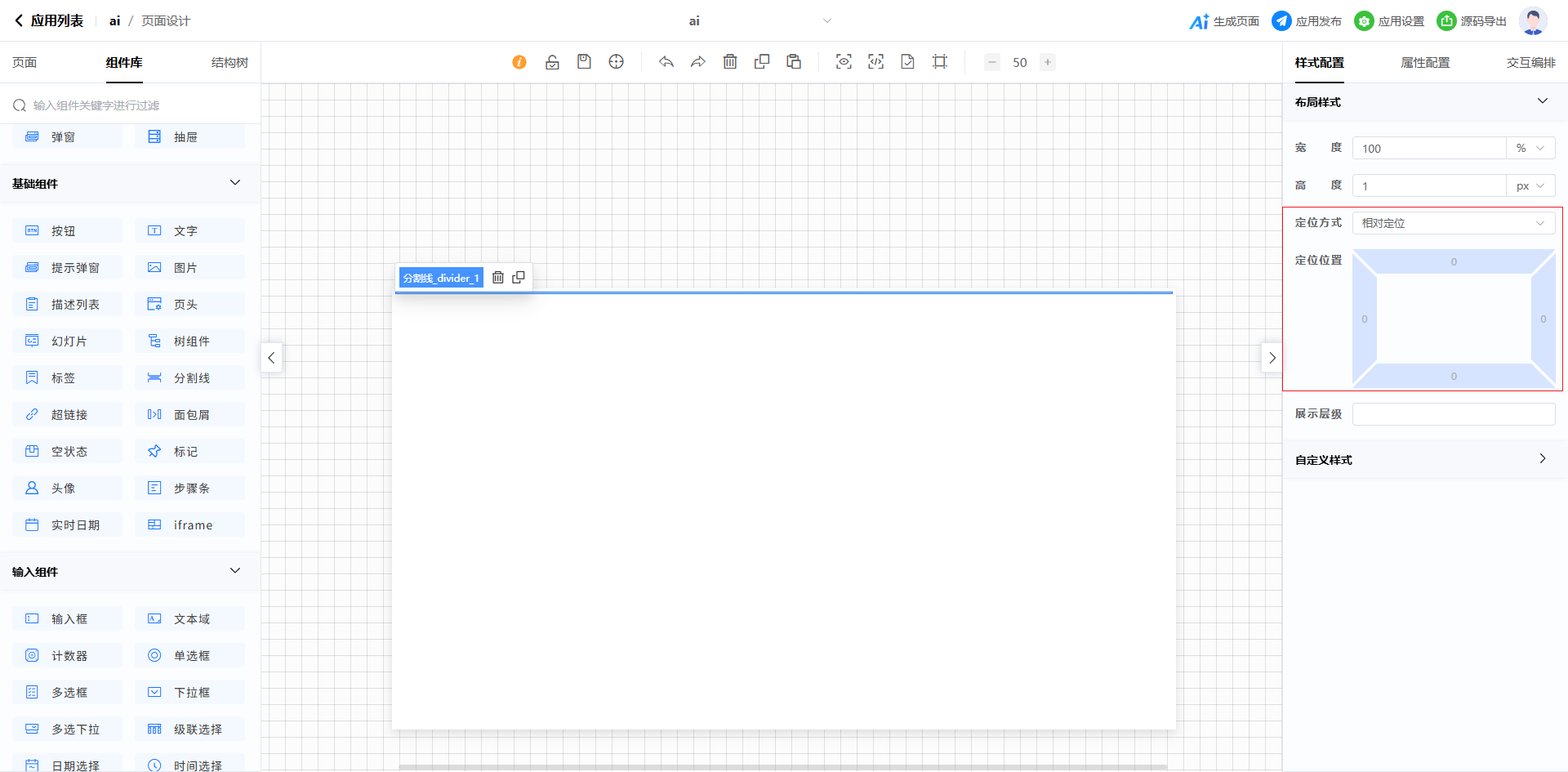Open the width unit % dropdown
Screen dimensions: 1568x772
[1530, 149]
